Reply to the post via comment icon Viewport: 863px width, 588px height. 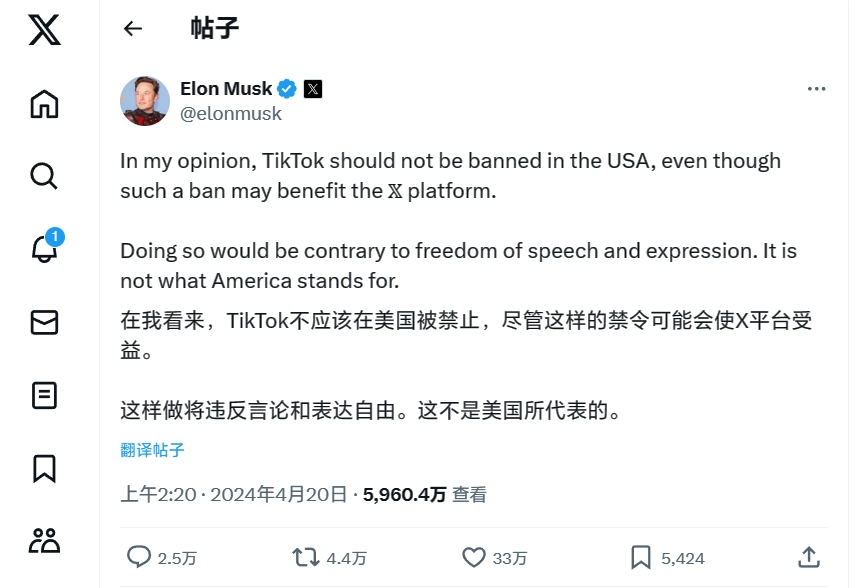pyautogui.click(x=139, y=557)
